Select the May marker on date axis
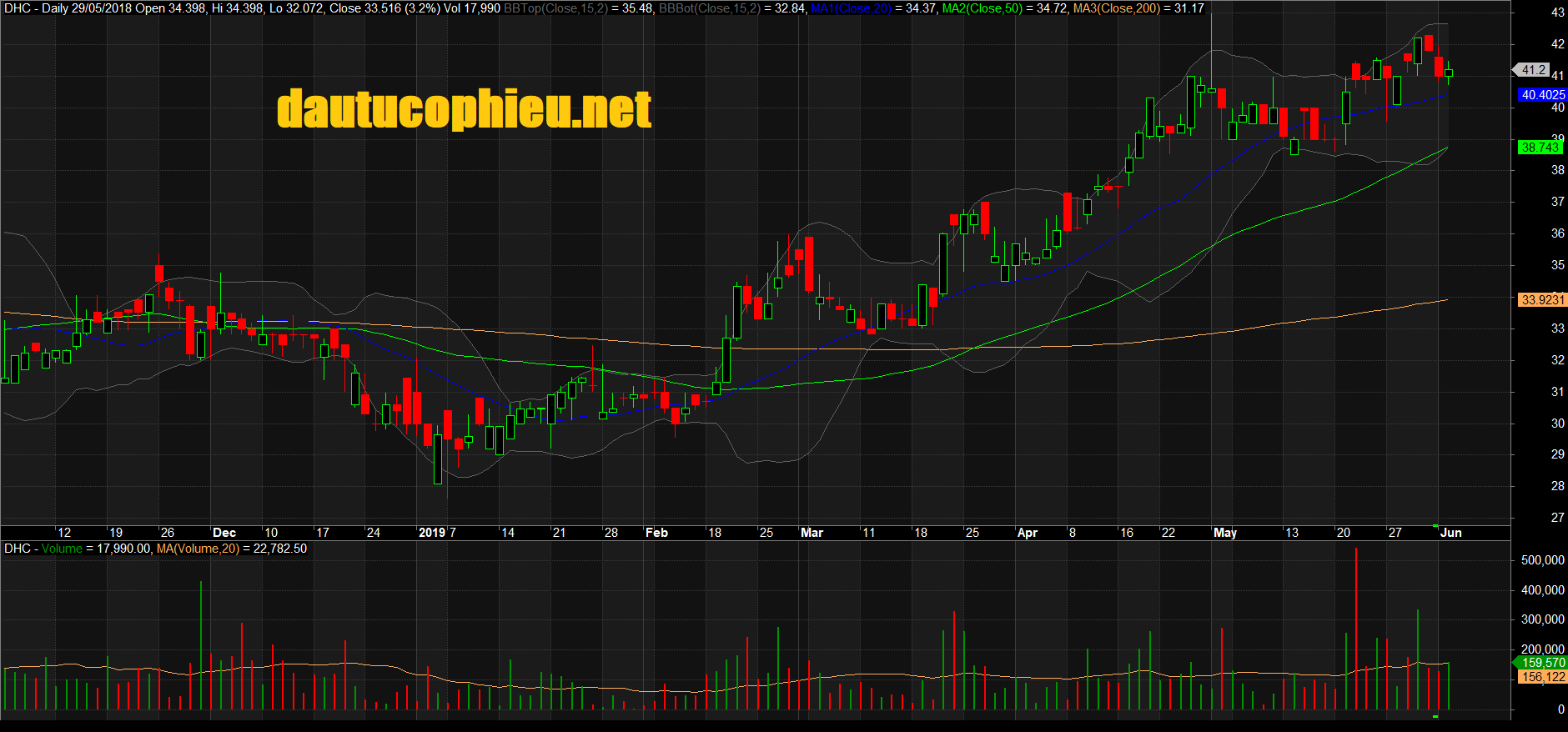 [x=1225, y=533]
